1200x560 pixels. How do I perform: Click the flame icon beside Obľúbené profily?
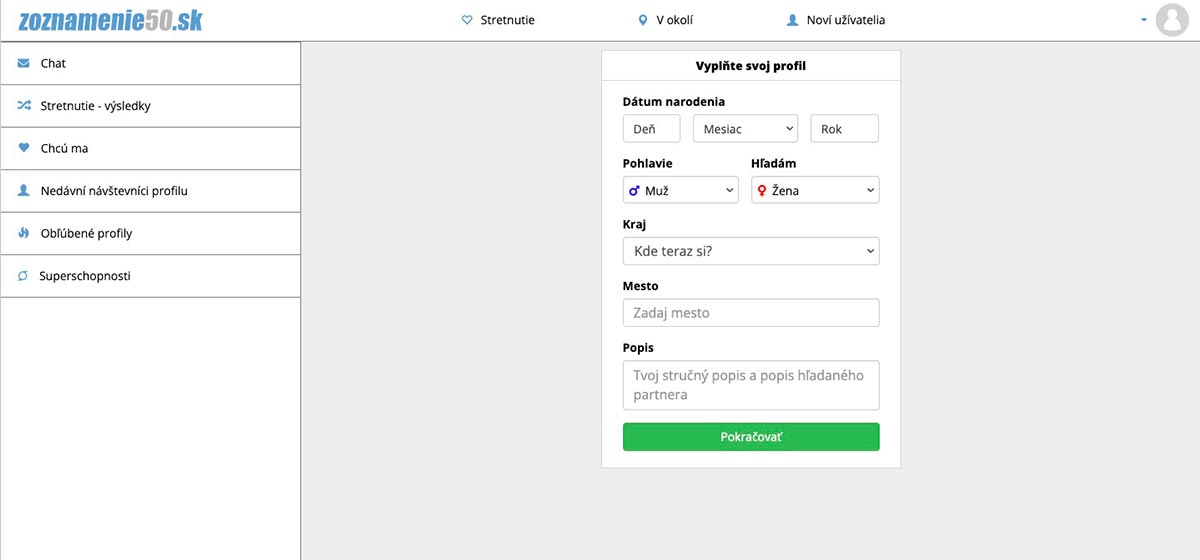click(x=23, y=233)
